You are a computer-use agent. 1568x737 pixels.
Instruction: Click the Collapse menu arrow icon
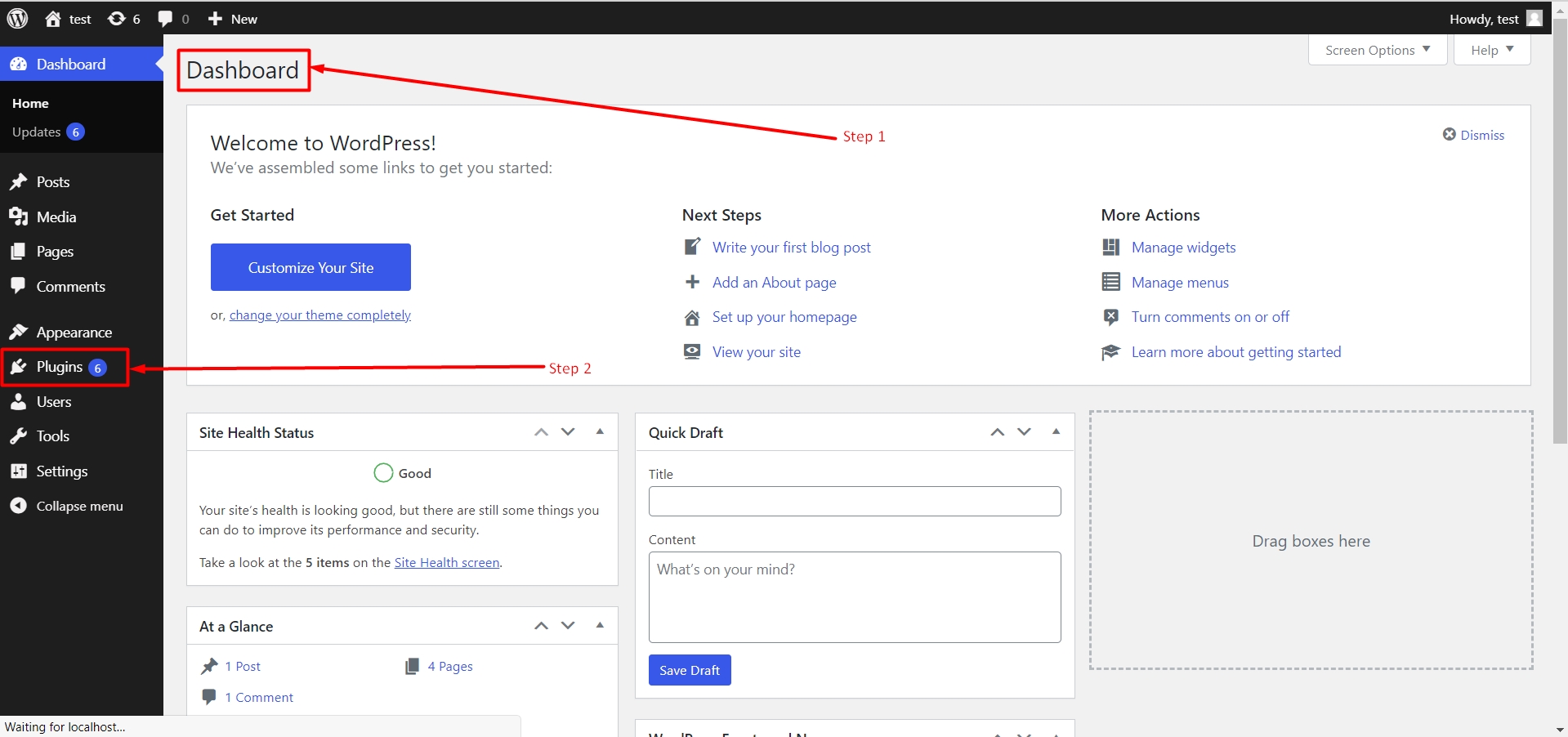click(18, 506)
